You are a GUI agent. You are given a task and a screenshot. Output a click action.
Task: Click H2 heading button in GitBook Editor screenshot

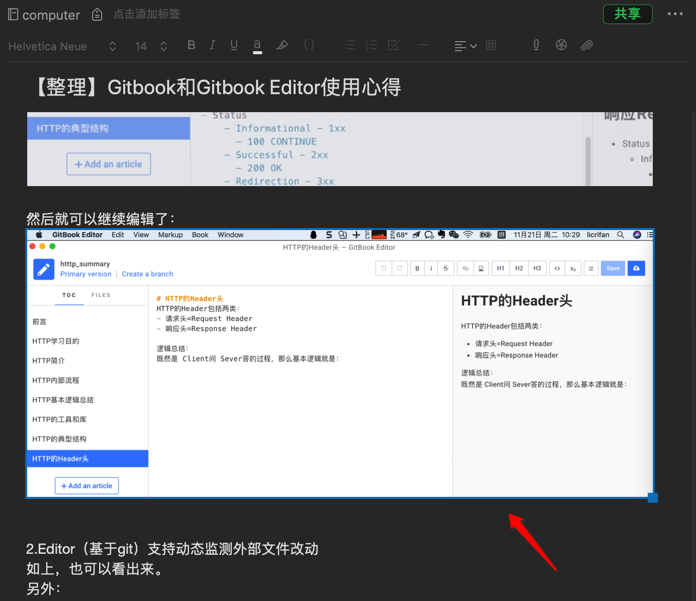click(518, 268)
